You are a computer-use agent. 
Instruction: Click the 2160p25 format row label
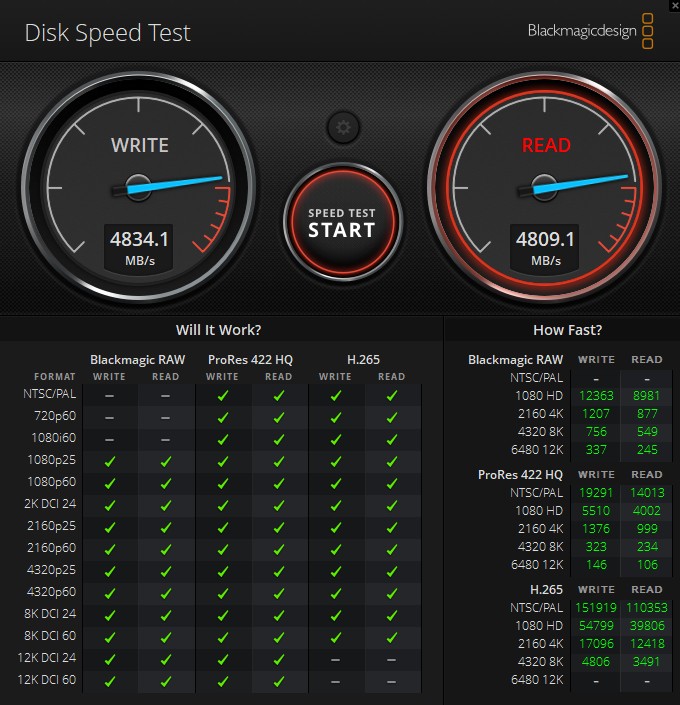pyautogui.click(x=52, y=526)
